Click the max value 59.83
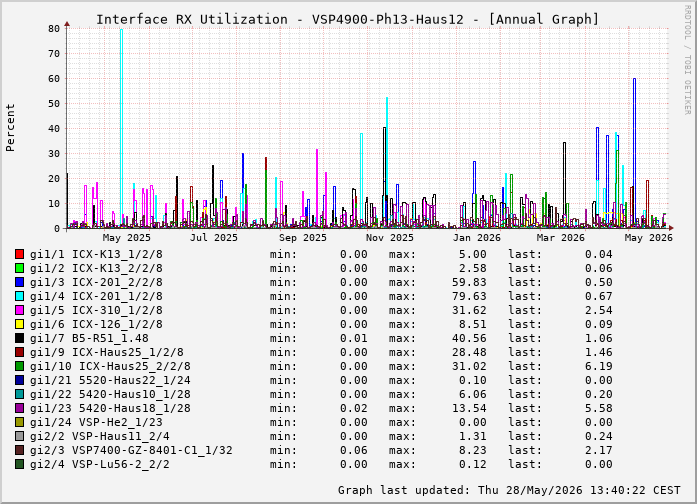The height and width of the screenshot is (504, 697). 469,282
